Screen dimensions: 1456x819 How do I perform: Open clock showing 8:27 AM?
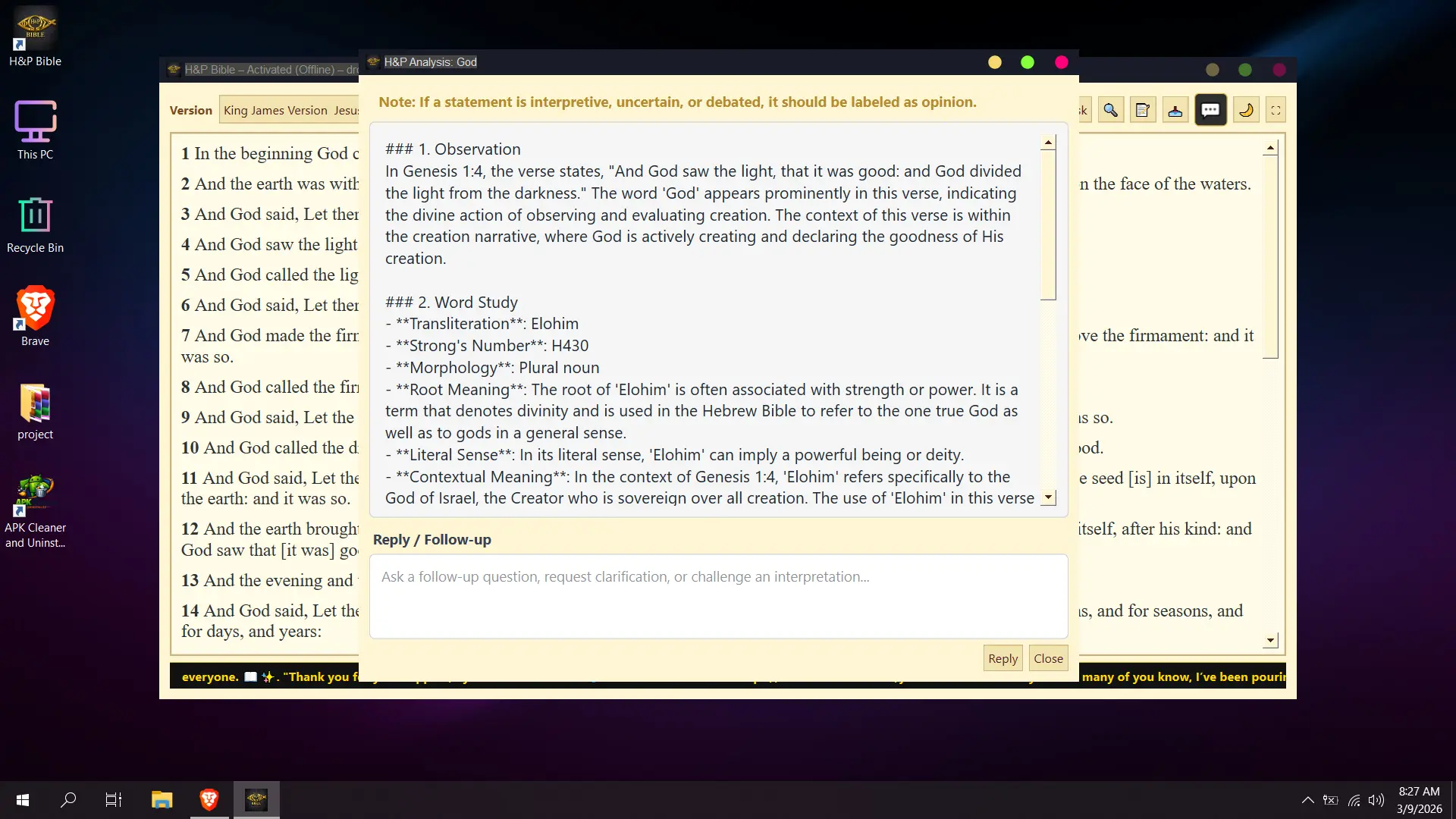coord(1419,800)
